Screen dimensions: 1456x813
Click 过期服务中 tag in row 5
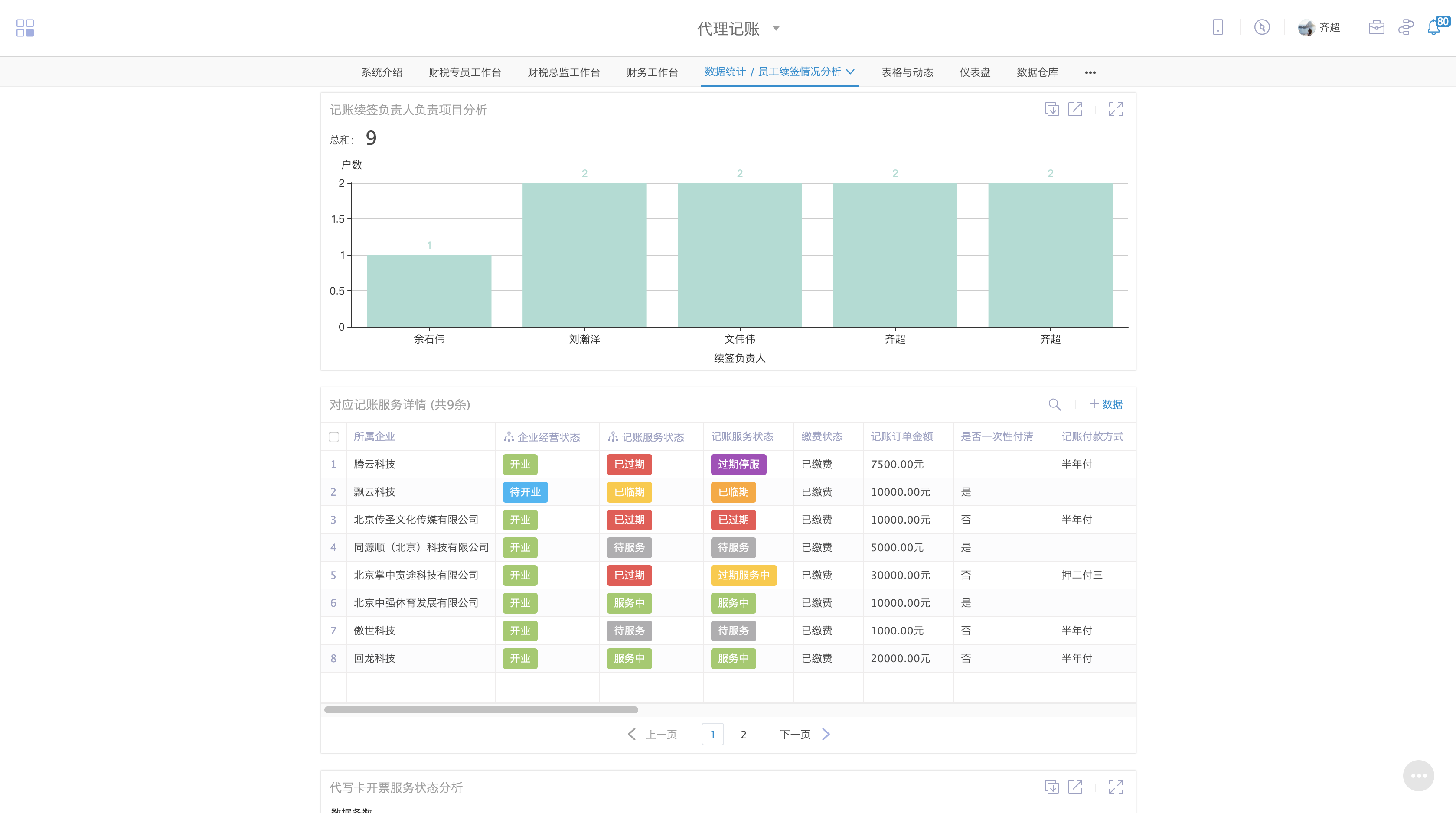click(x=743, y=575)
